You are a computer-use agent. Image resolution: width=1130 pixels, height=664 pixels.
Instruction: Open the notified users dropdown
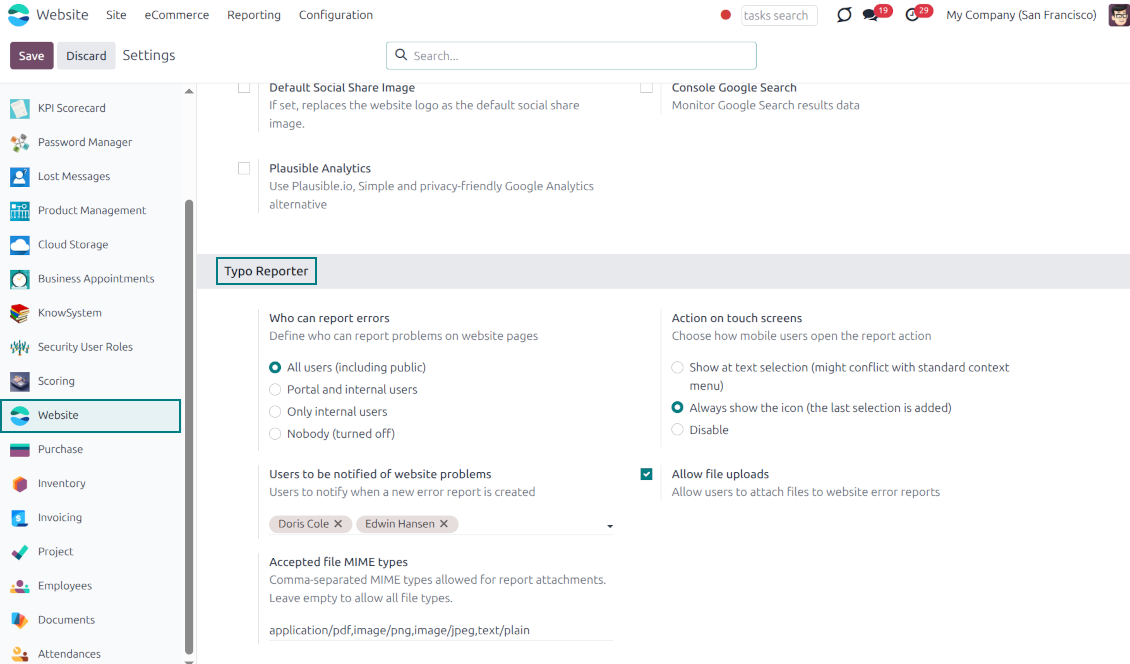coord(609,525)
